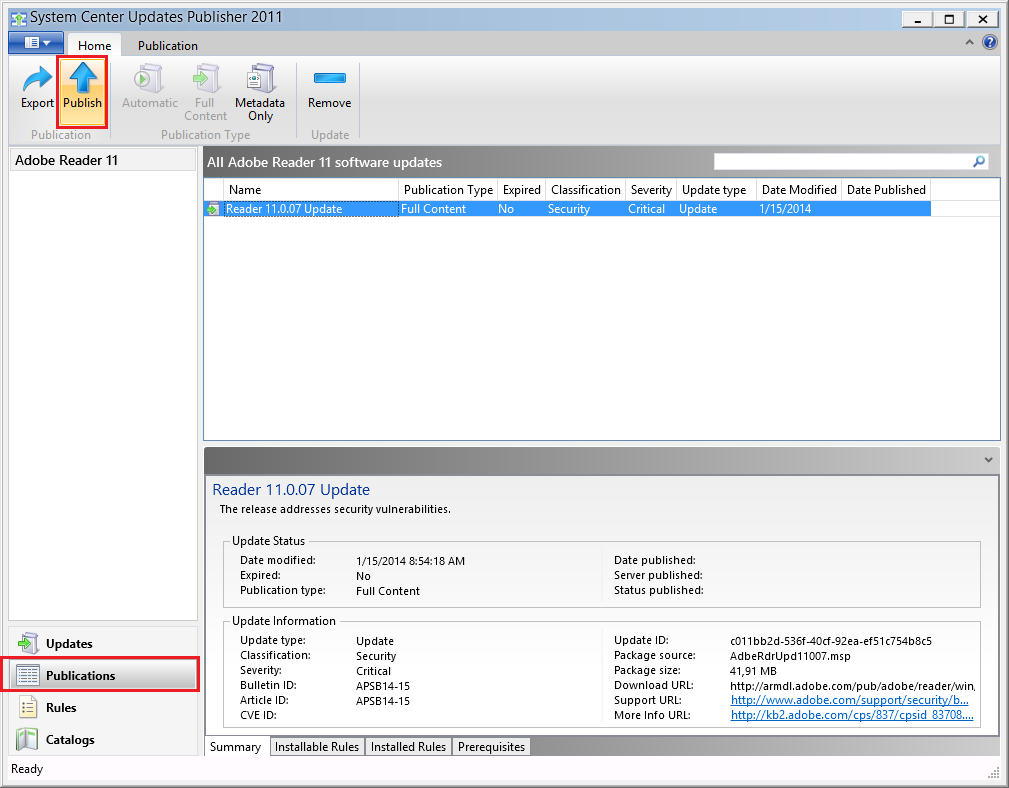Viewport: 1009px width, 788px height.
Task: Sort by the Name column header
Action: click(311, 190)
